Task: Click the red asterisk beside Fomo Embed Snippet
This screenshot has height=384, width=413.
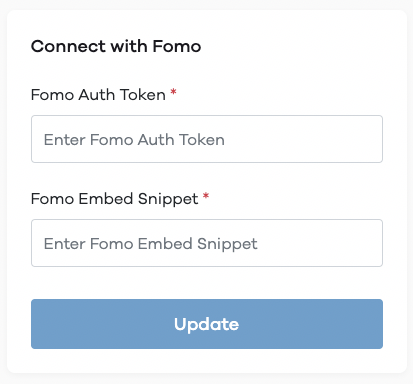Action: pyautogui.click(x=206, y=196)
